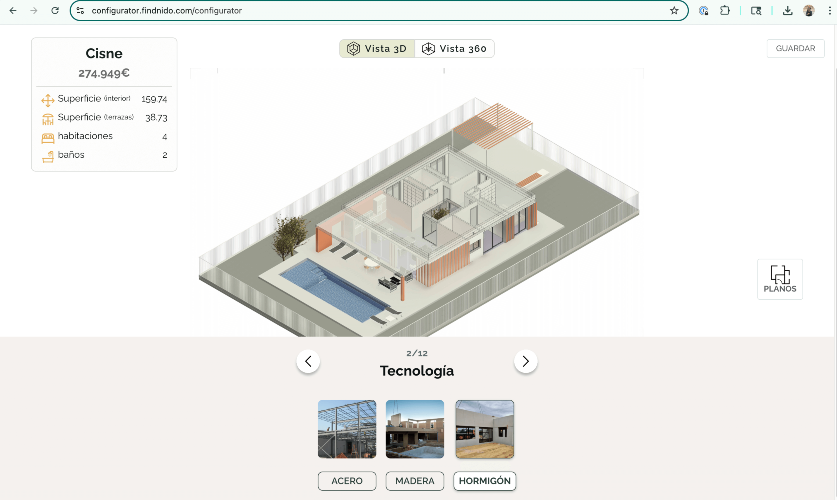Select the HORMIGÓN technology option

pos(485,481)
